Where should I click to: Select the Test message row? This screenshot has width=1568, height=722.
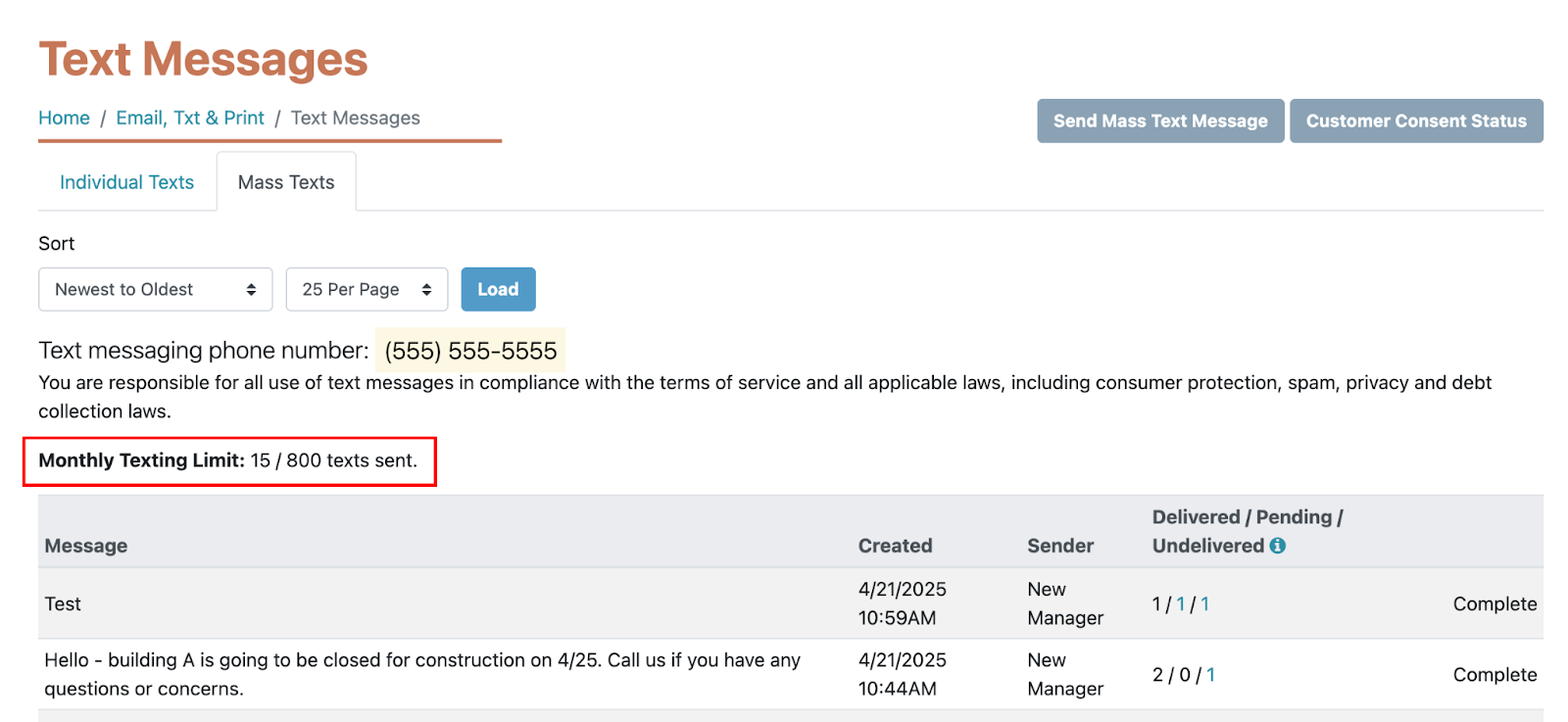click(790, 603)
